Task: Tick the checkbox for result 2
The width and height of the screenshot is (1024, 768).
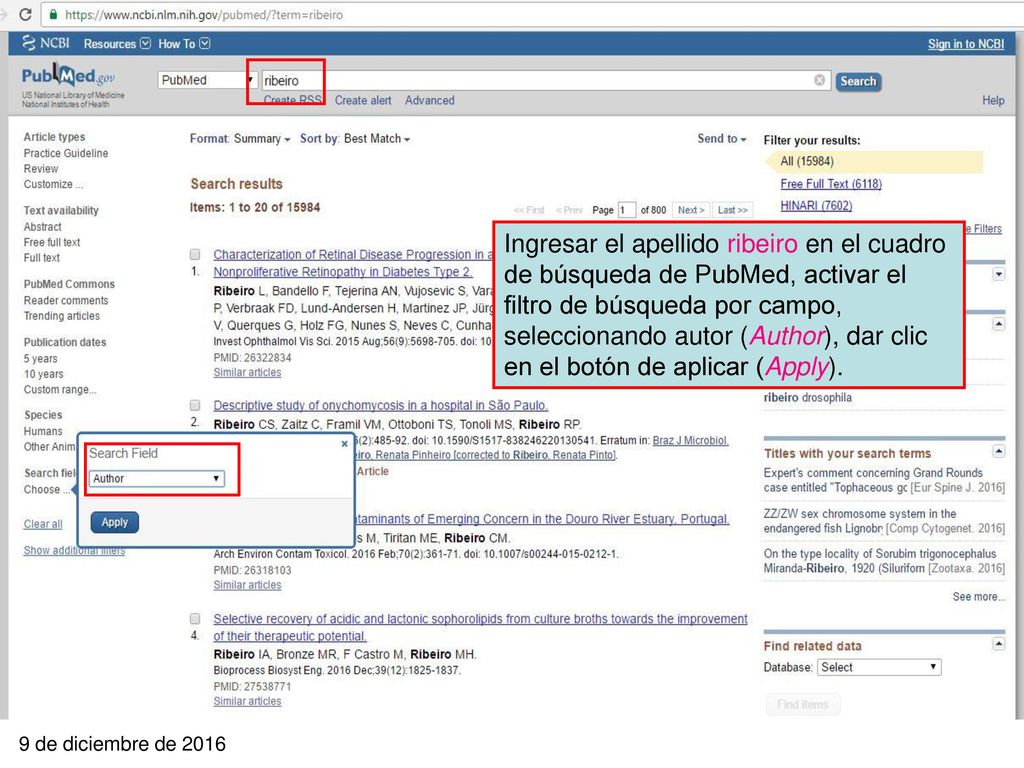Action: [195, 405]
